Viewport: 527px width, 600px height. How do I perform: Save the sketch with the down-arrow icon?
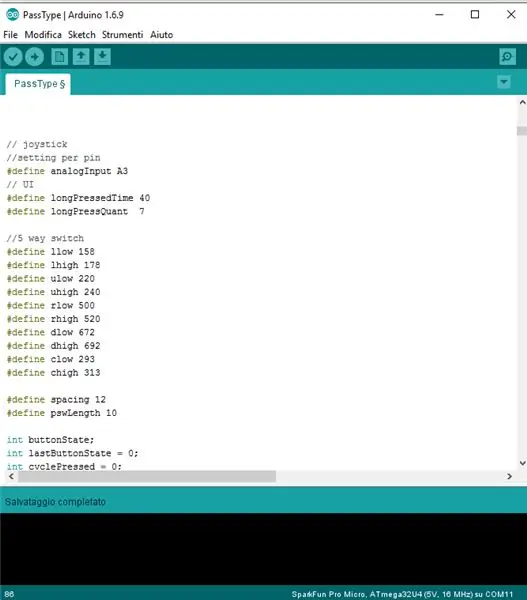103,57
